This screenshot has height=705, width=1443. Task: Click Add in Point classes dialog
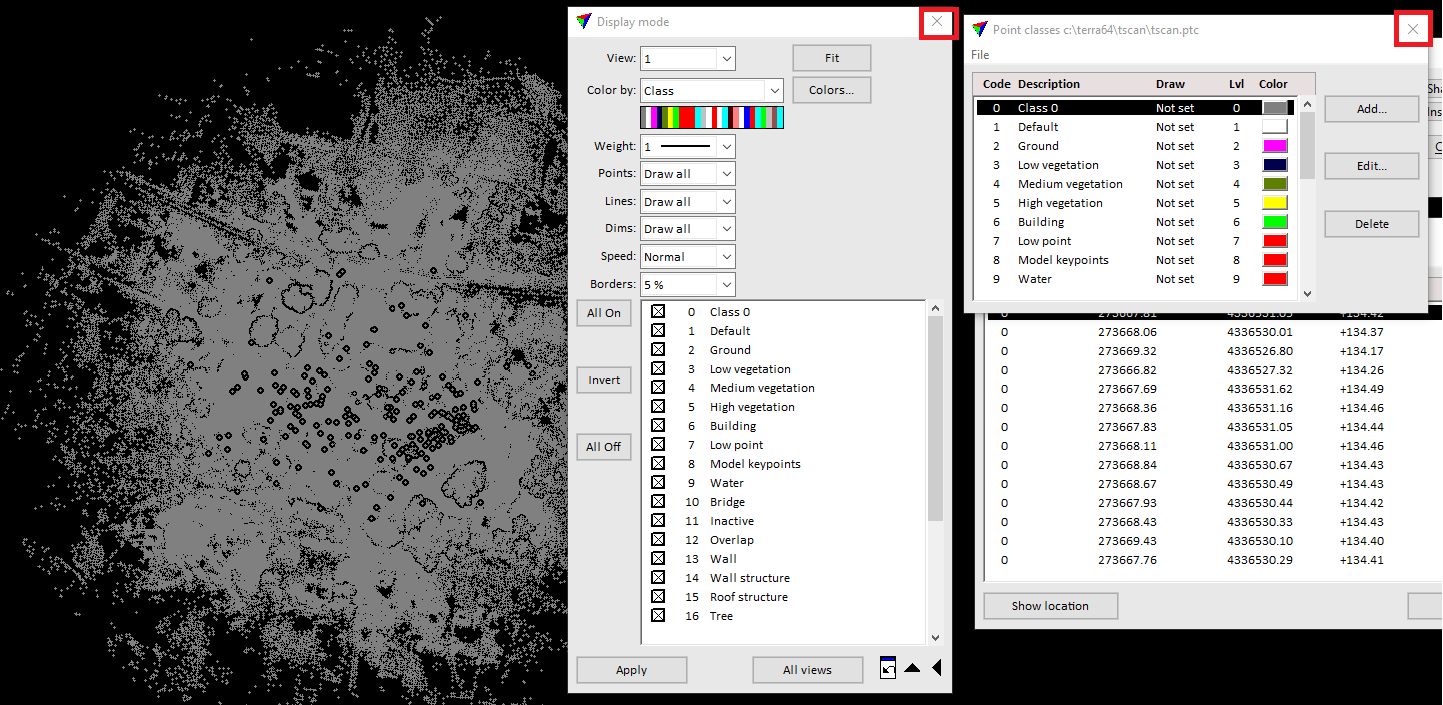(1371, 108)
